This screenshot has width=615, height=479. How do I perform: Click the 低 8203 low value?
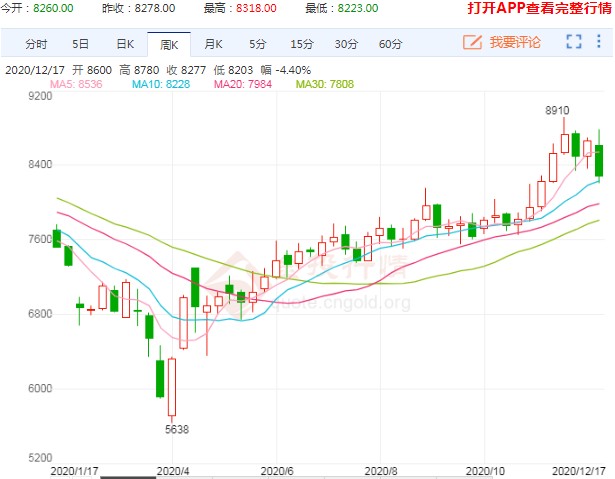pos(233,70)
